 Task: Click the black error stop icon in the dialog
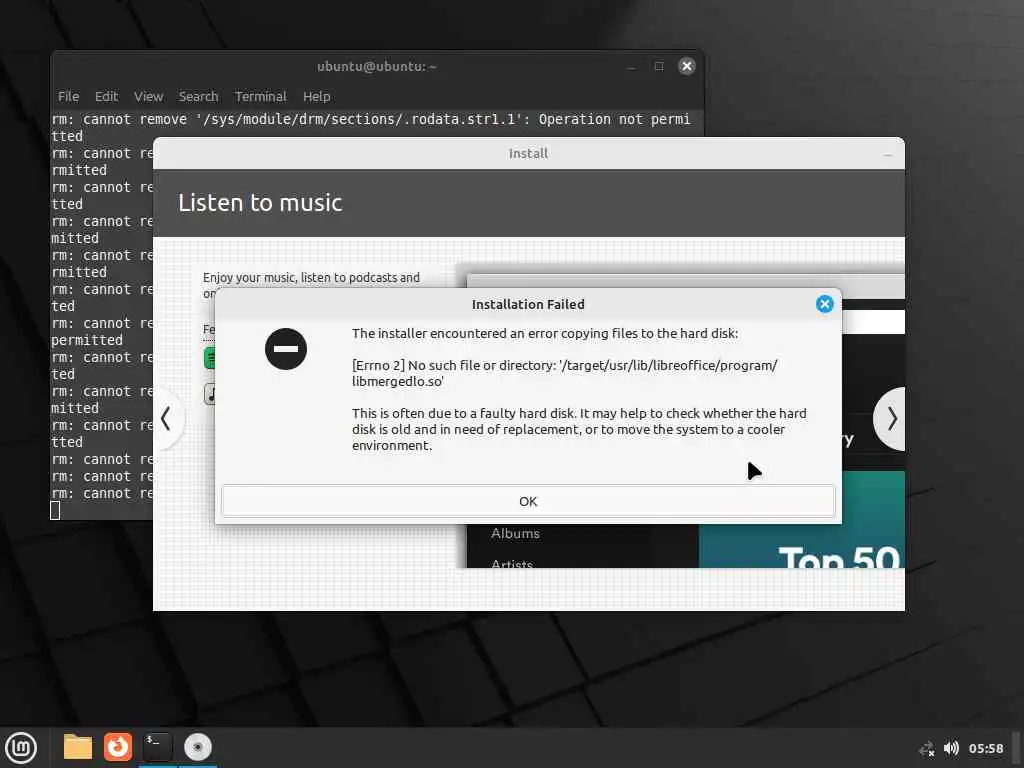pos(285,349)
